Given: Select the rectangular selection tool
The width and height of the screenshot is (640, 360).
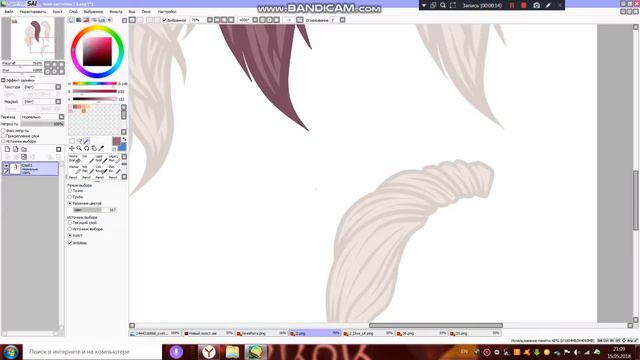Looking at the screenshot, I should 72,141.
